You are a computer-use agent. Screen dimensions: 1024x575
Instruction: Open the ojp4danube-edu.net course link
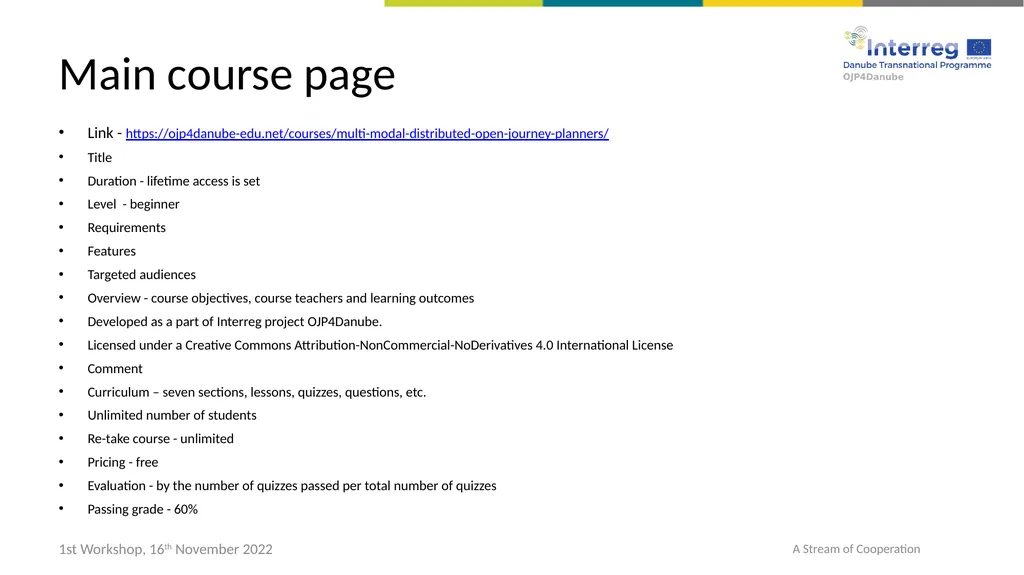(x=367, y=133)
